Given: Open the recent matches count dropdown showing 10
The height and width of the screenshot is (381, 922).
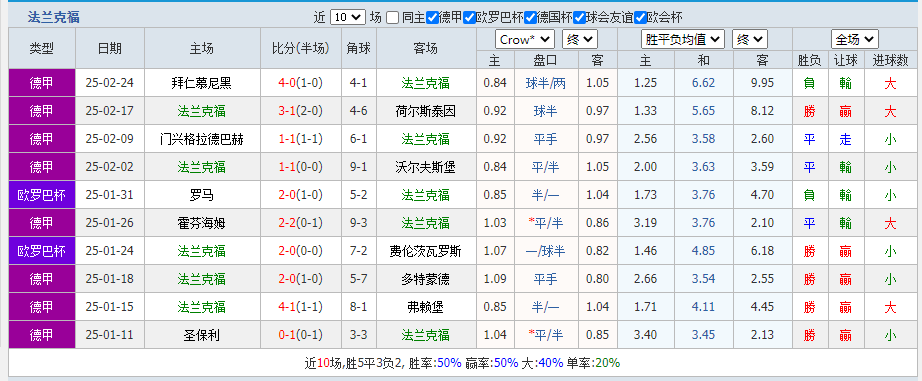Looking at the screenshot, I should point(348,18).
